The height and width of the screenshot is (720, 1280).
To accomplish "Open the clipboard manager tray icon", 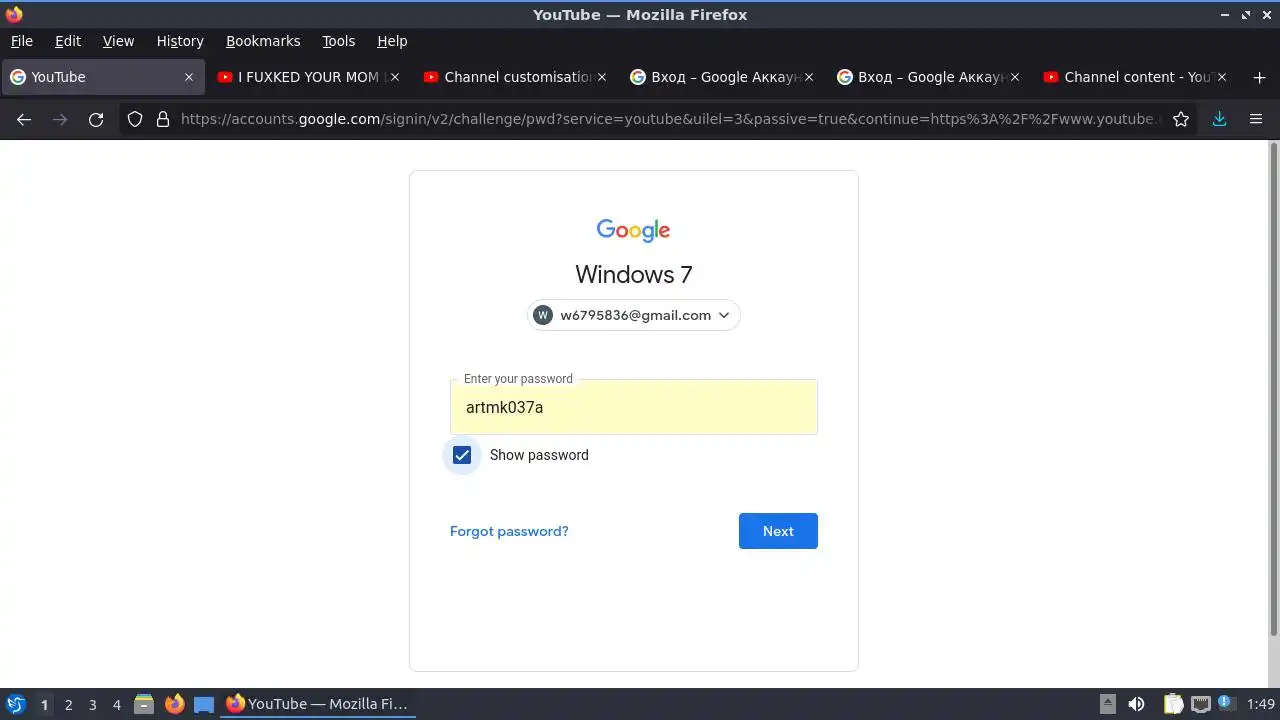I will pyautogui.click(x=1173, y=704).
